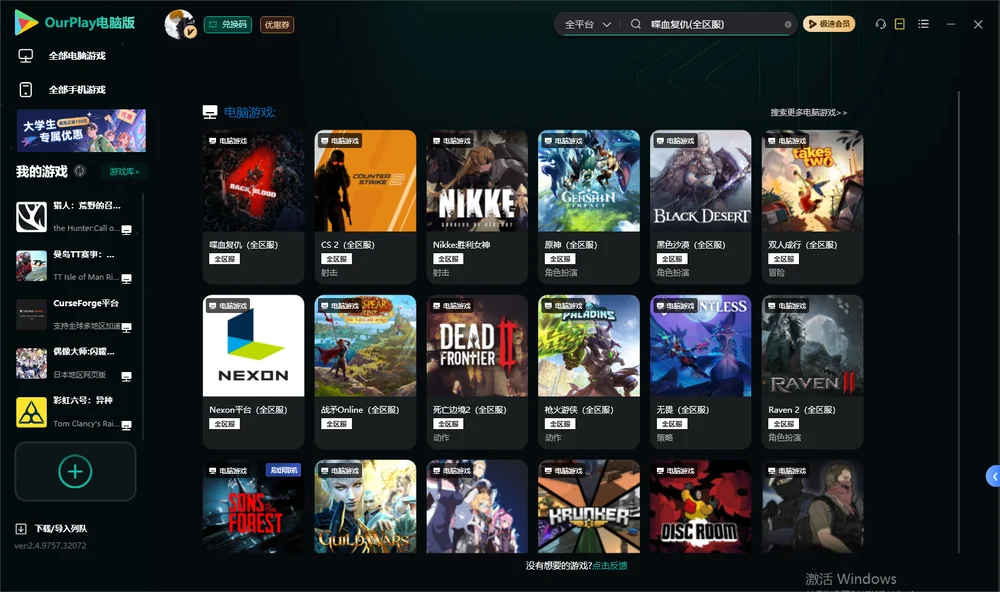This screenshot has height=592, width=1000.
Task: Open the Nexon platform cover
Action: [253, 346]
